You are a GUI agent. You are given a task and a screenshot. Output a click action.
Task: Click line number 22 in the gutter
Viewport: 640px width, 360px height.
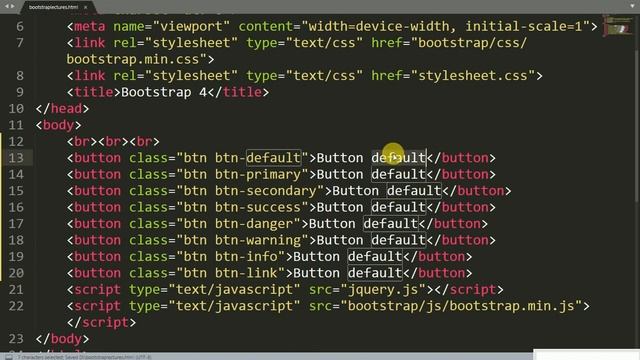16,306
